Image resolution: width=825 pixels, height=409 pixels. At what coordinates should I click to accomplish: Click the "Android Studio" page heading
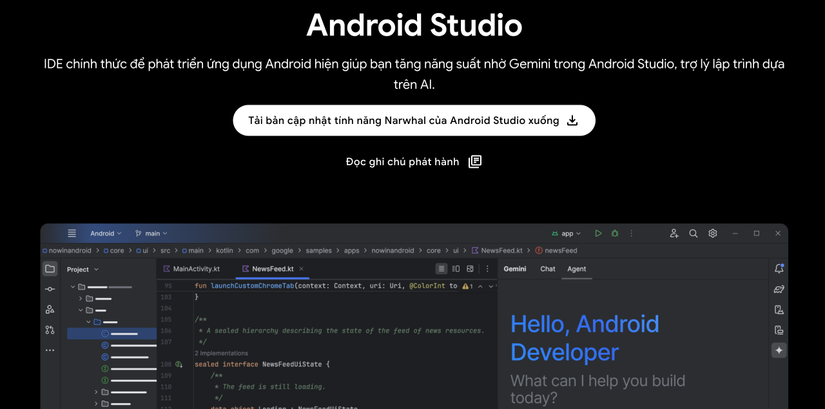(414, 24)
